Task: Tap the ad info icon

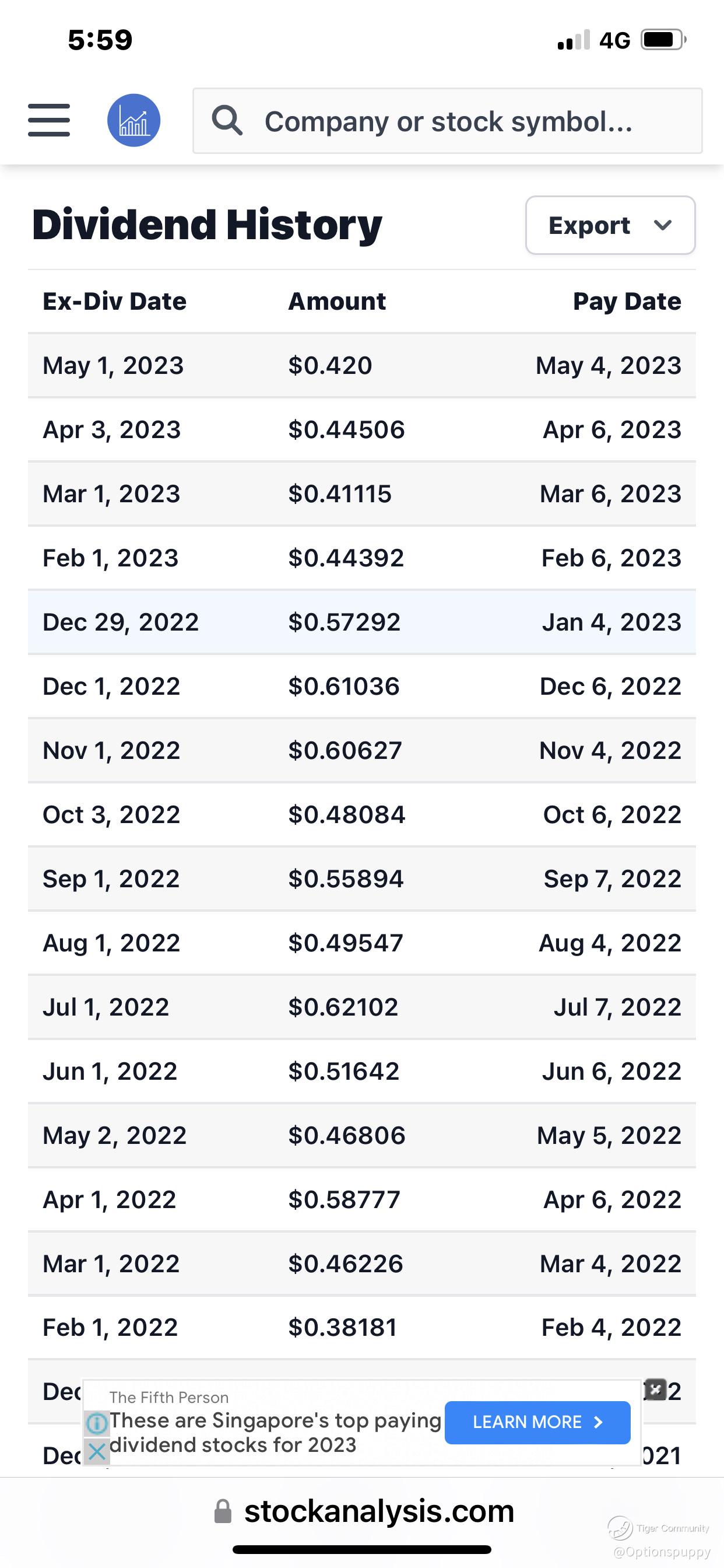Action: pyautogui.click(x=96, y=1423)
